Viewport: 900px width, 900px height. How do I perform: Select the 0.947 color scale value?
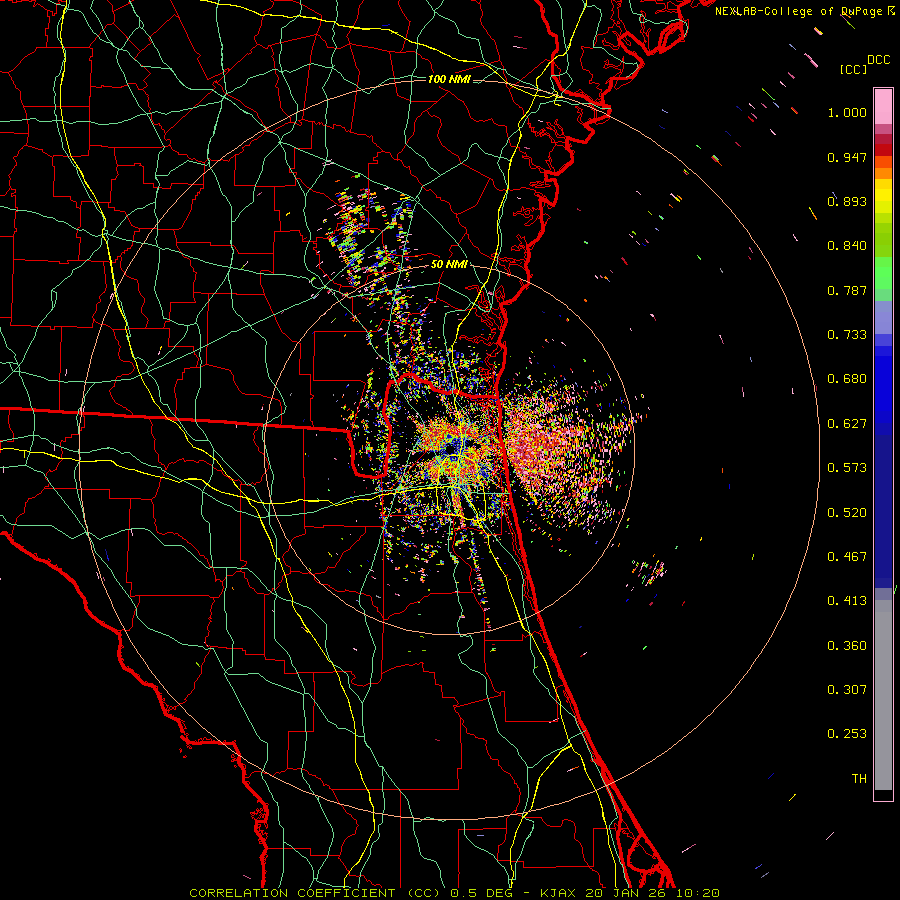click(x=847, y=157)
